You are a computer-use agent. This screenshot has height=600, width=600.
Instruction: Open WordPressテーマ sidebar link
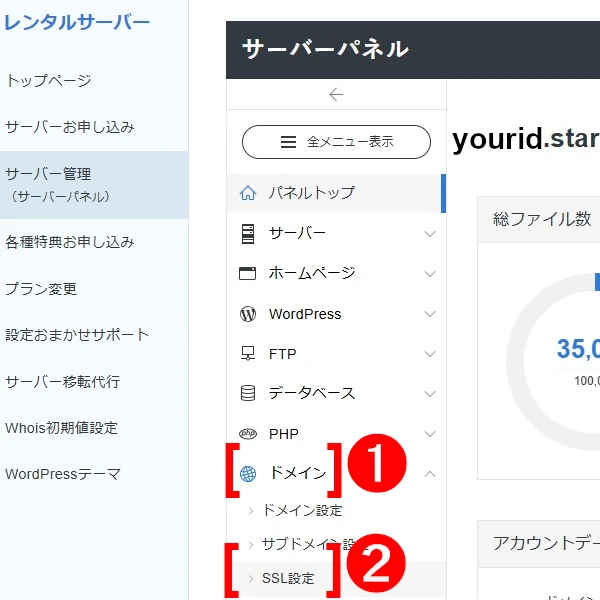pos(63,474)
